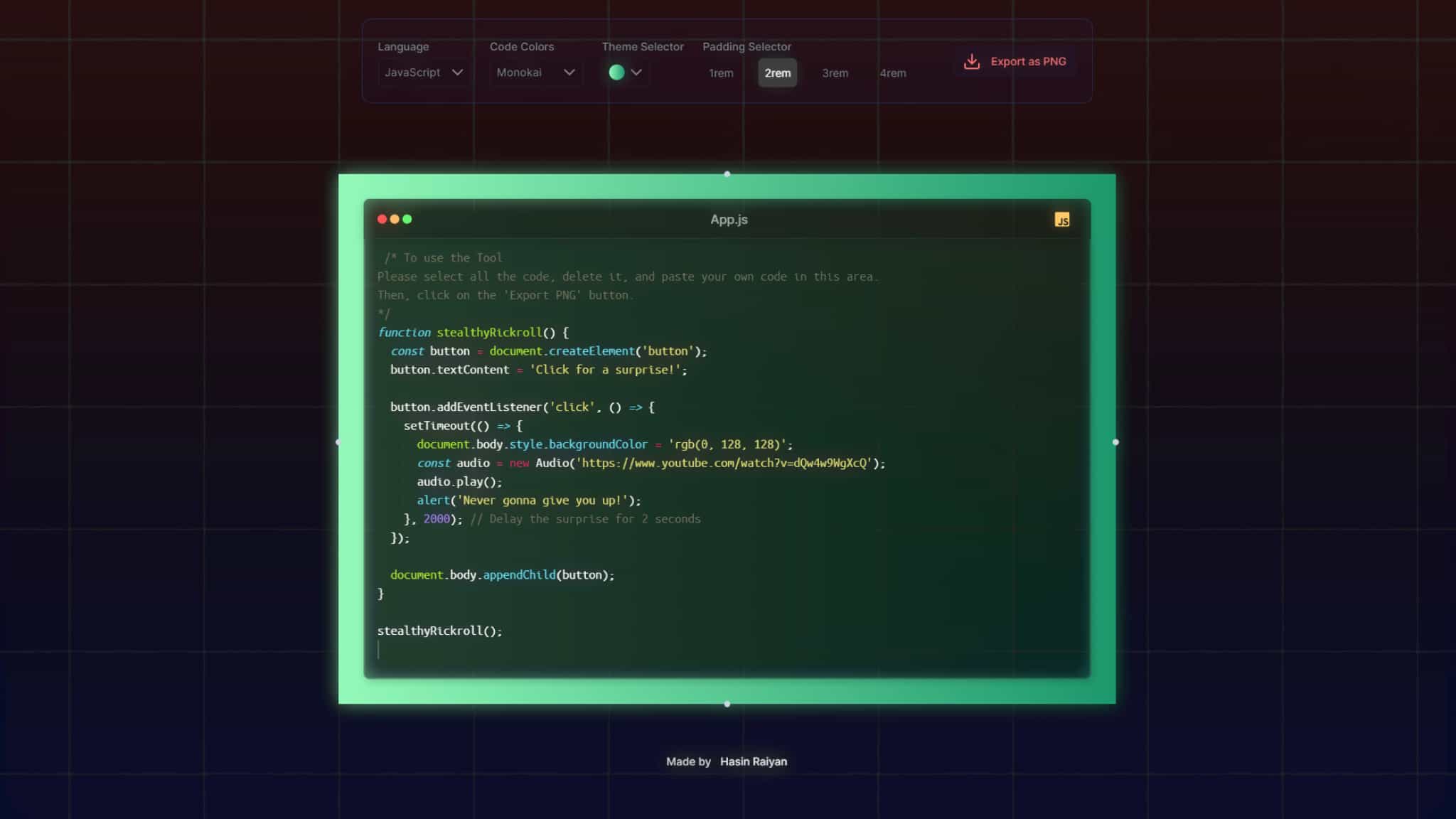
Task: Click stealthyRickroll() call line in editor
Action: point(439,631)
